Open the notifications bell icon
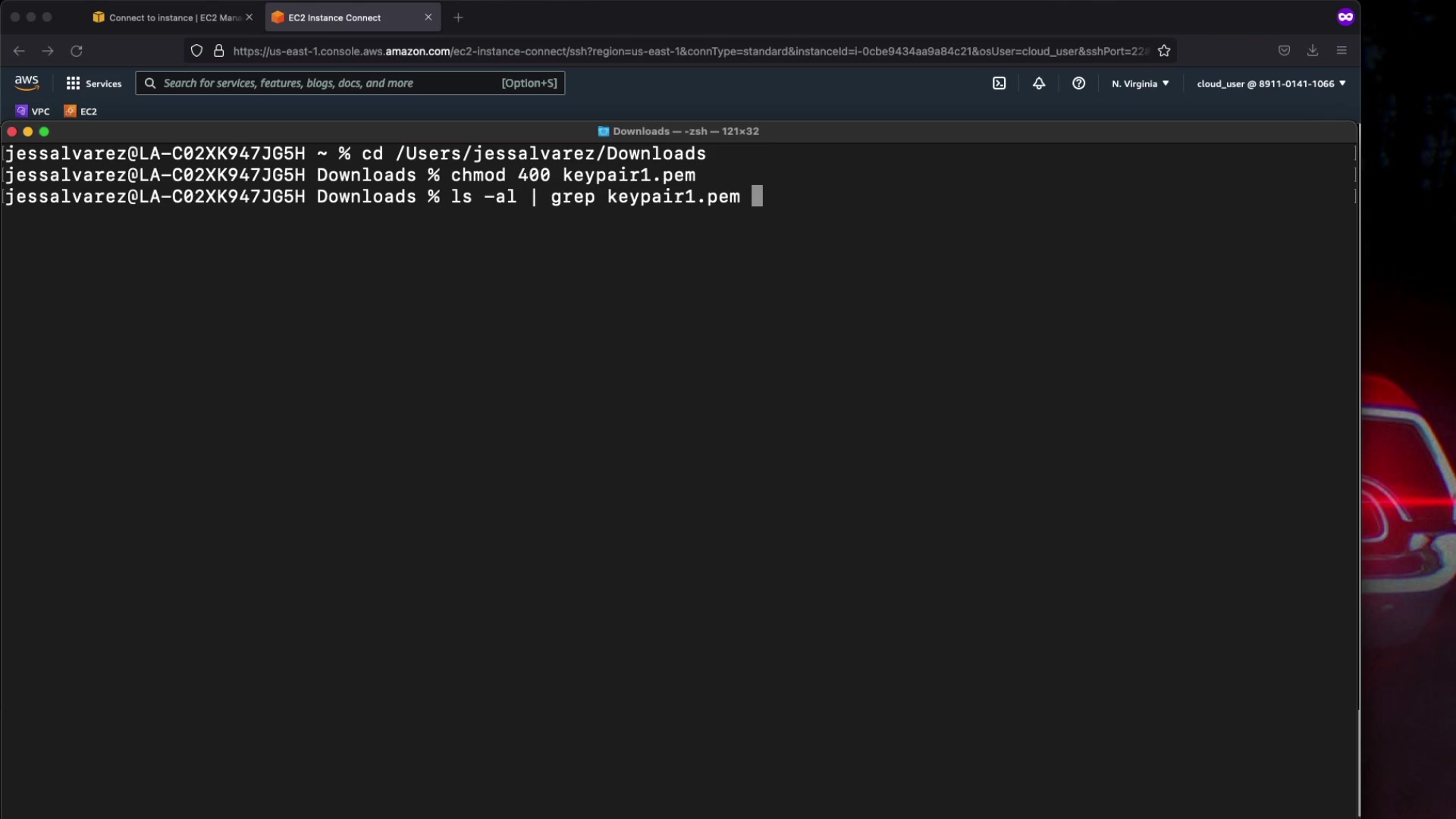 click(1039, 83)
